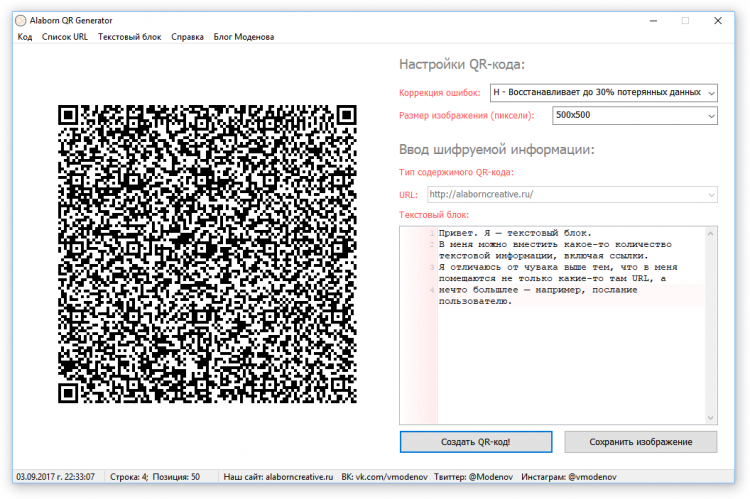The width and height of the screenshot is (750, 499).
Task: Click the Строка: 4; Позиция: 50 indicator
Action: click(x=155, y=477)
